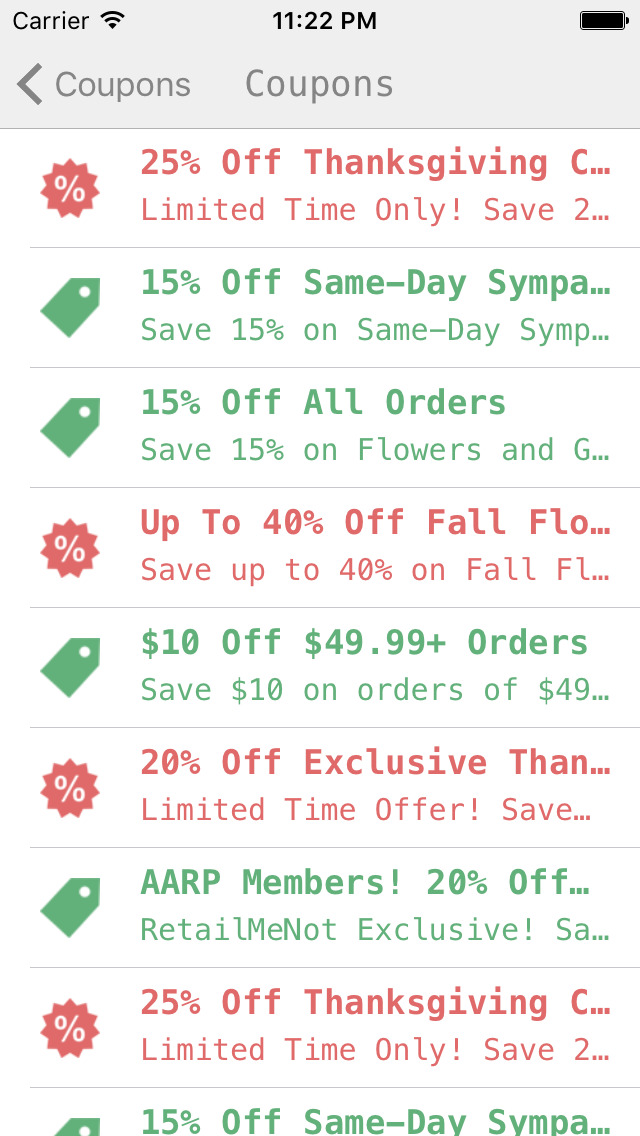Tap the 11:22 PM clock in the status bar
The width and height of the screenshot is (640, 1136).
point(325,19)
